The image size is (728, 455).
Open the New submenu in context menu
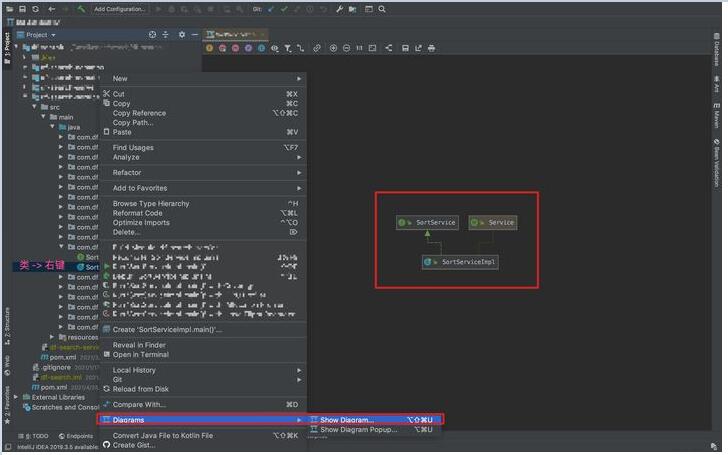tap(203, 78)
